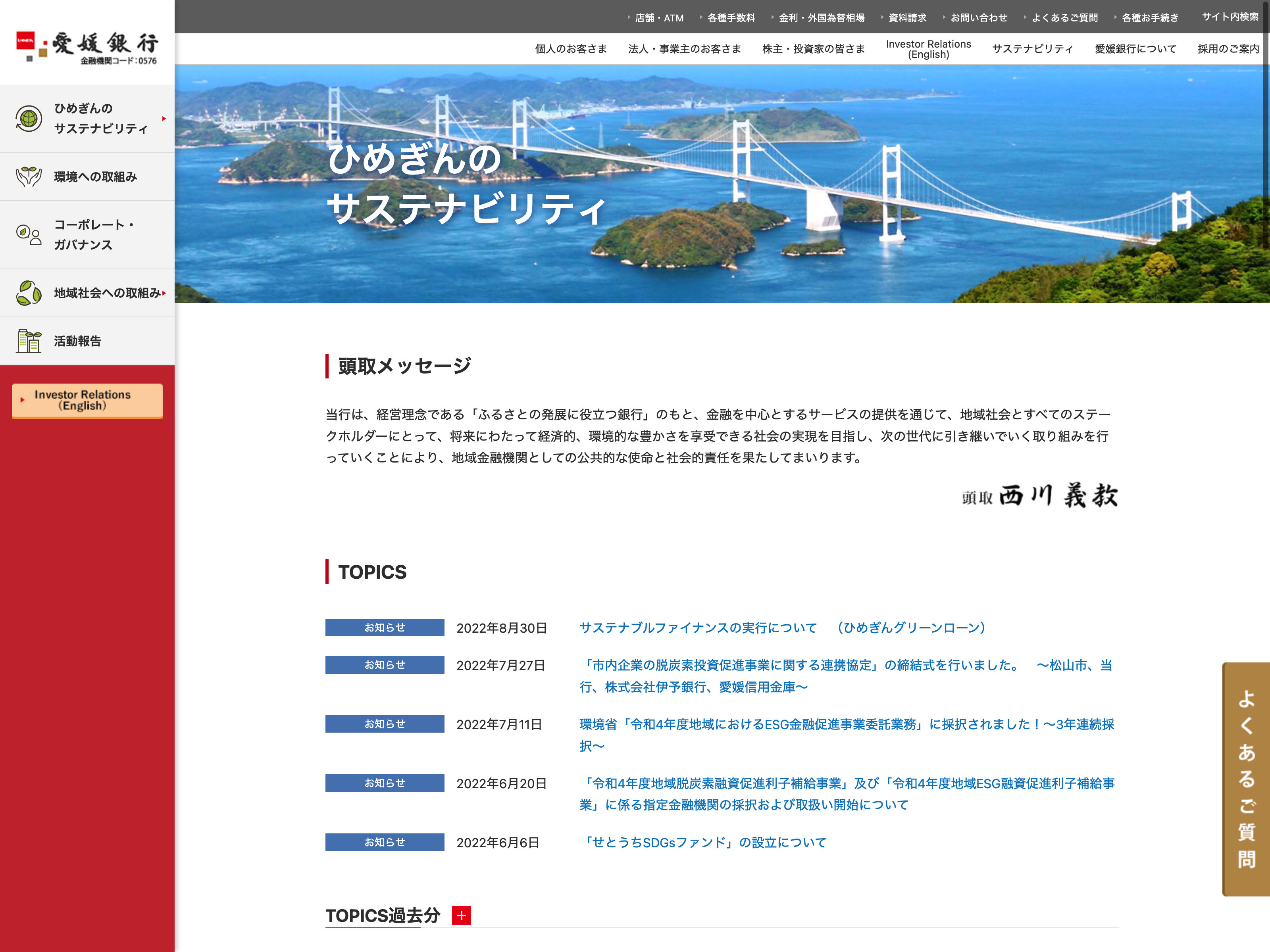Click the hands-with-leaves 環境への取組み icon

[29, 177]
